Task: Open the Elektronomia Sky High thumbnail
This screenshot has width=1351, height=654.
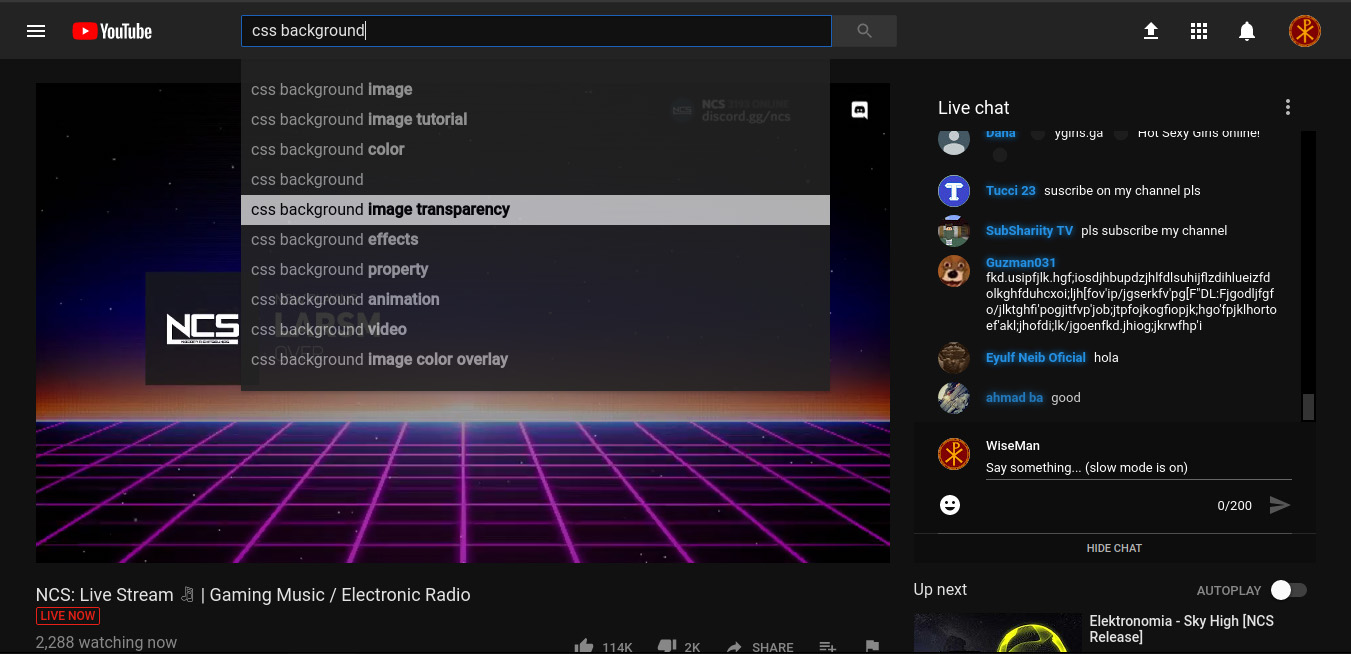Action: tap(998, 633)
